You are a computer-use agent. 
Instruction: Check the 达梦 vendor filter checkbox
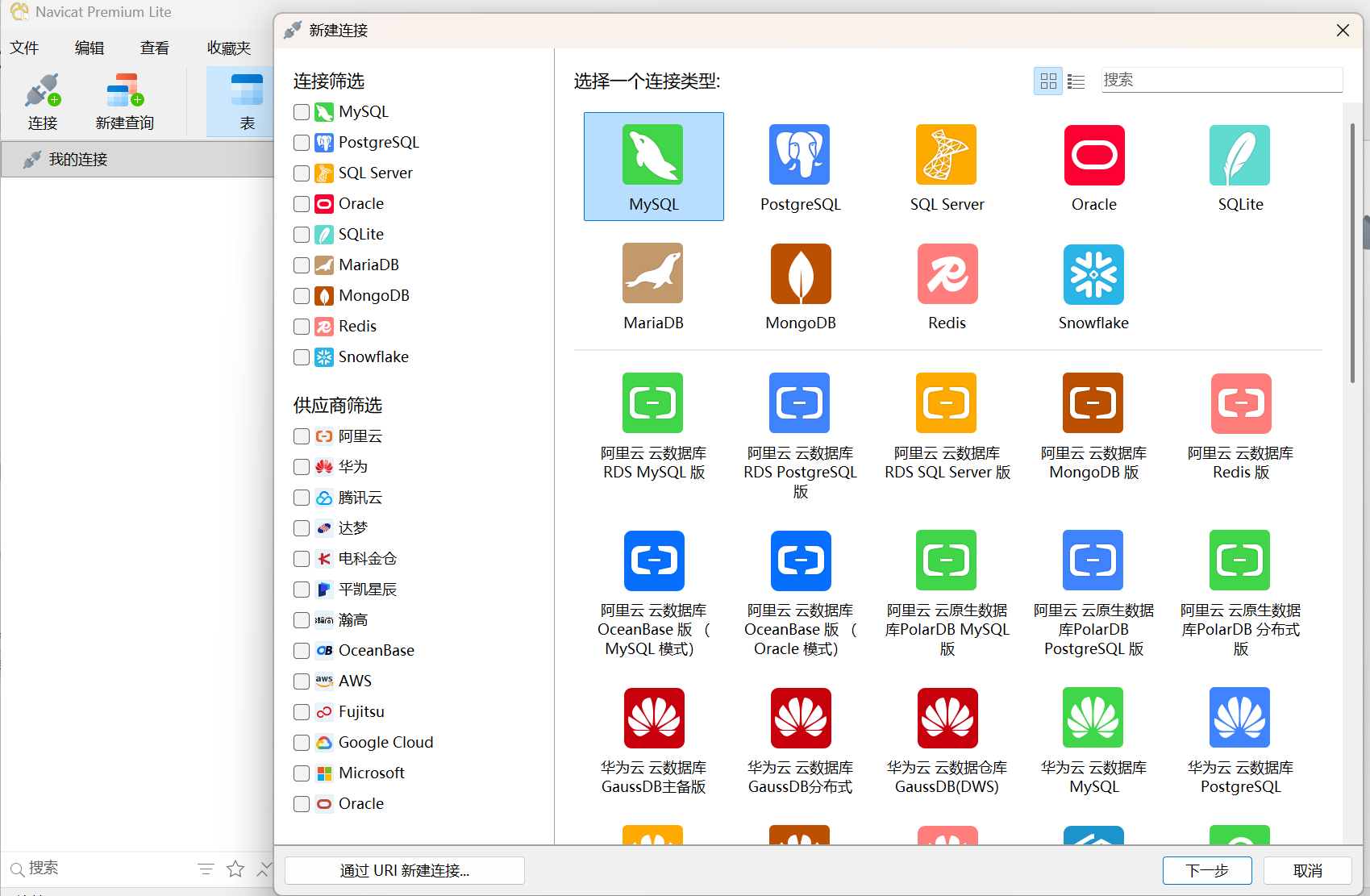coord(302,528)
